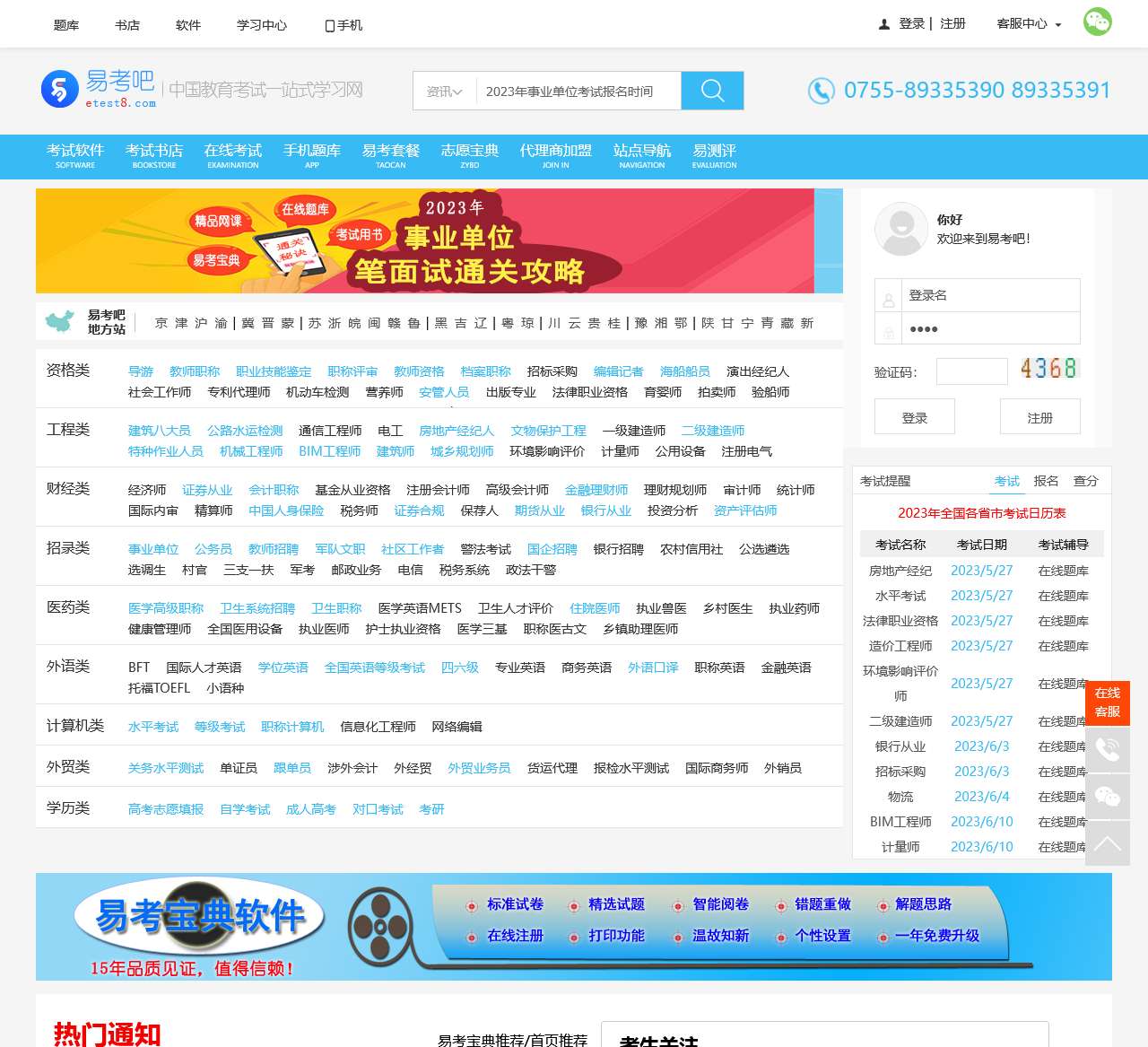Open the 学习中心 menu item

pyautogui.click(x=260, y=25)
